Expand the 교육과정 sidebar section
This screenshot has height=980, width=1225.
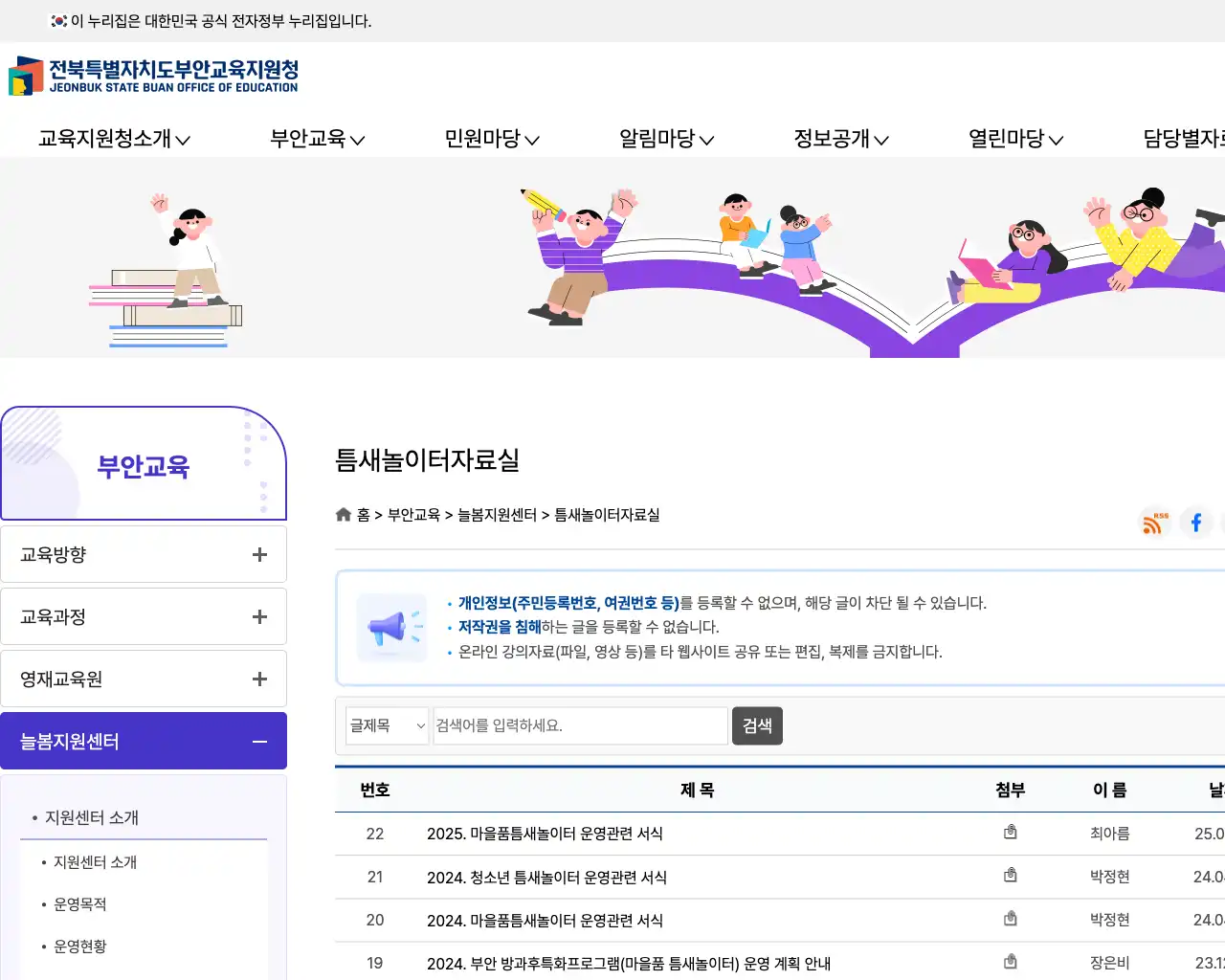pyautogui.click(x=144, y=616)
